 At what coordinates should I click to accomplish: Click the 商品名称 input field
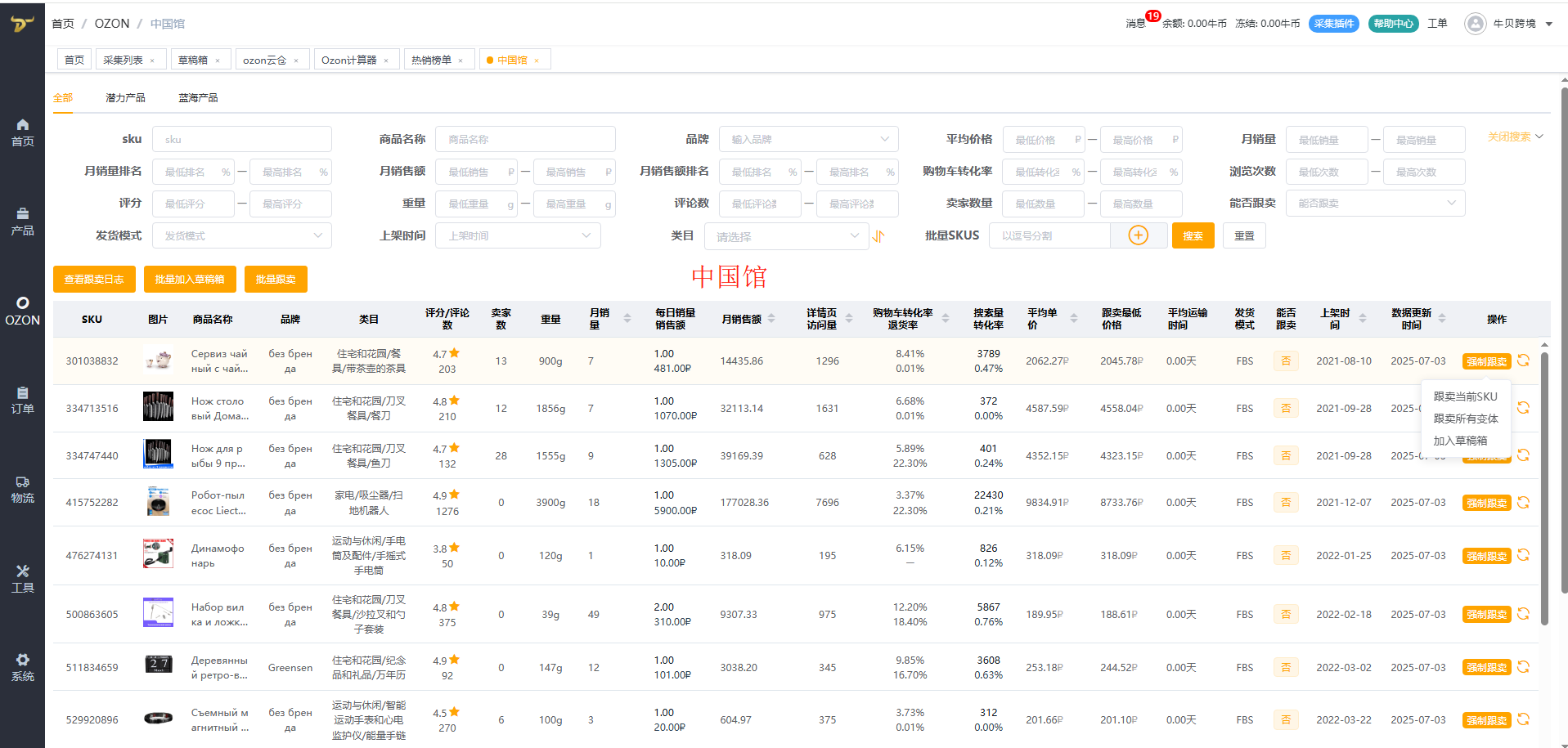pos(525,139)
